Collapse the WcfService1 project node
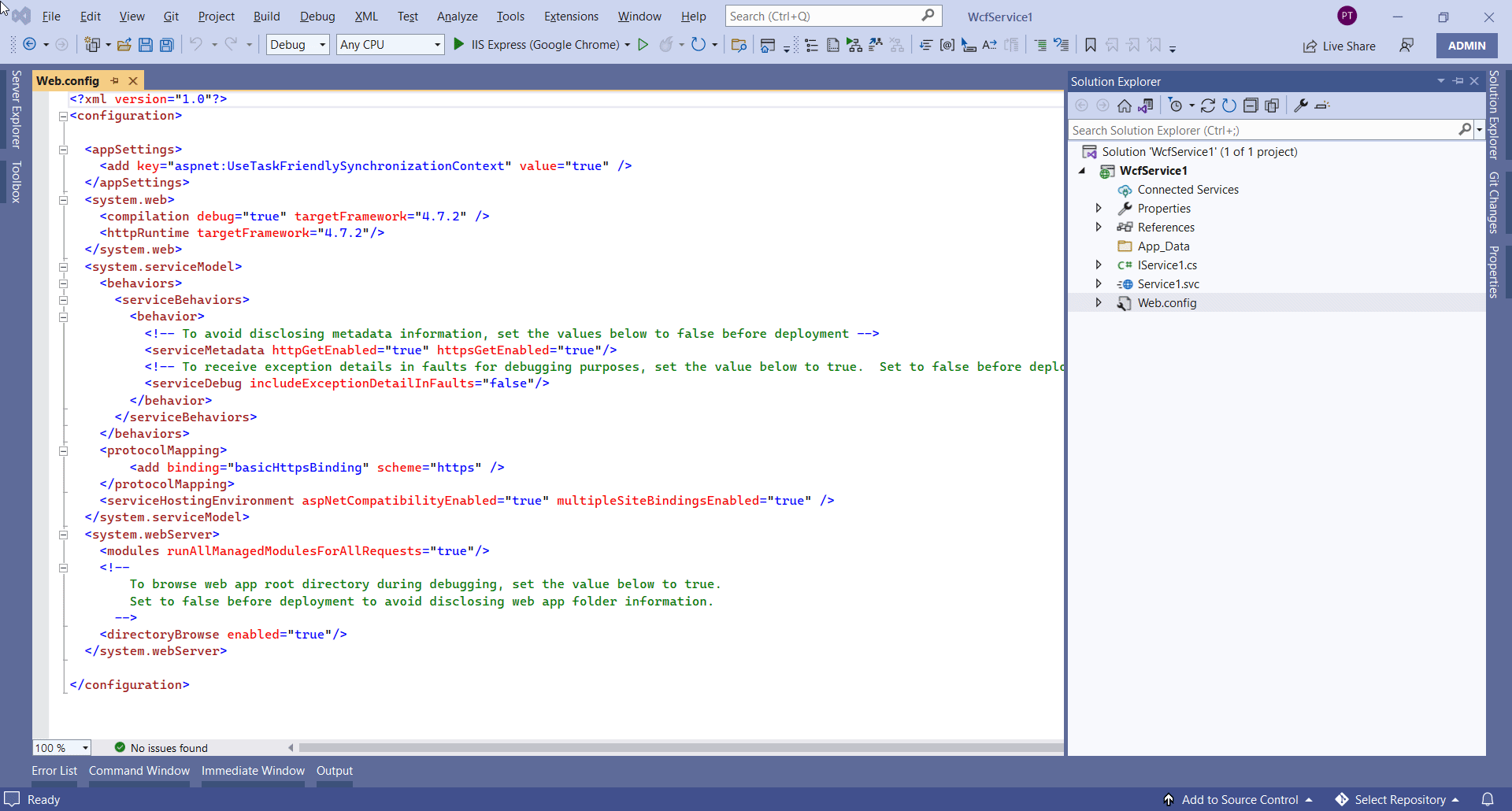Viewport: 1512px width, 811px height. (1082, 171)
